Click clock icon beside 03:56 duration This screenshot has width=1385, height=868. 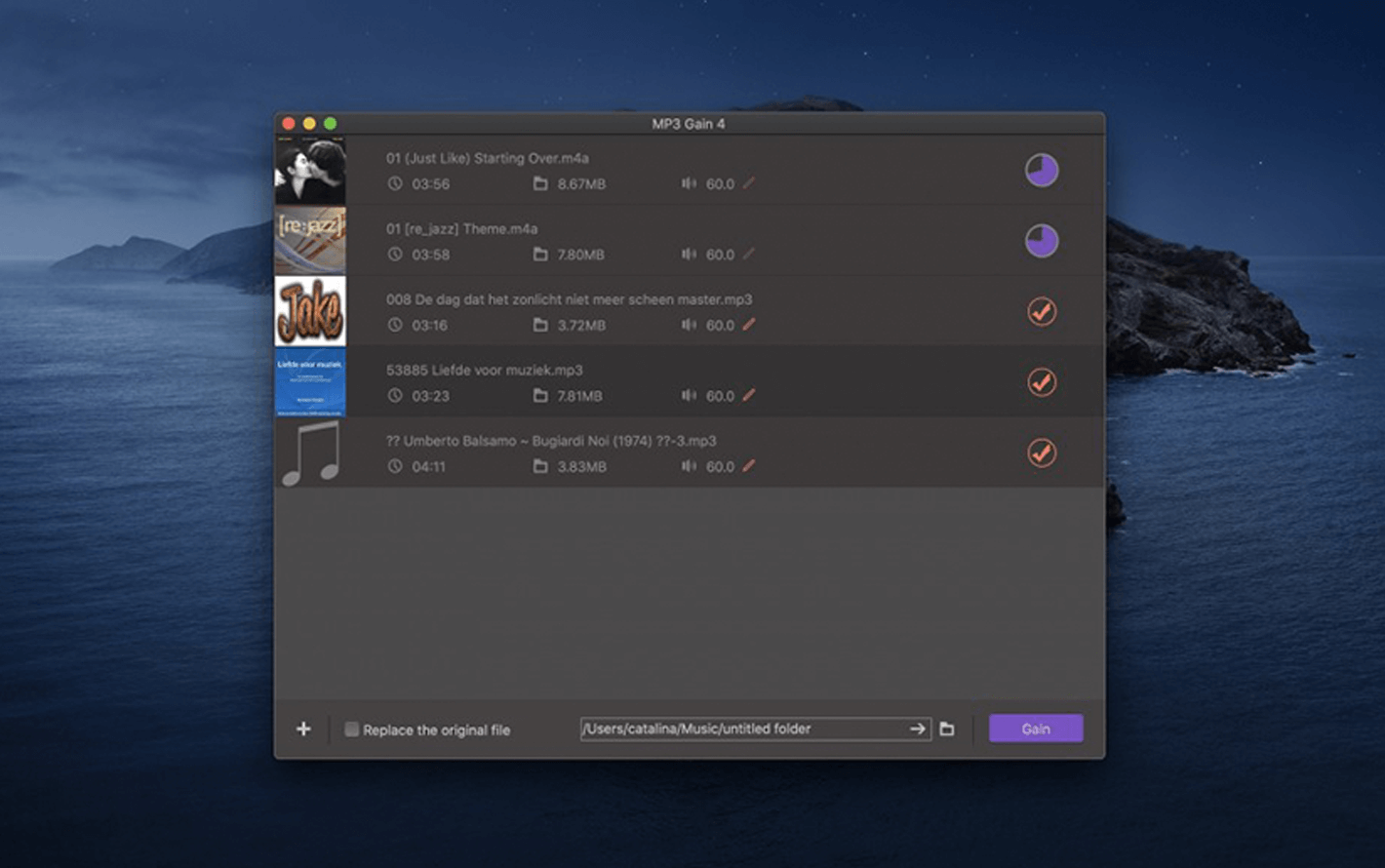[x=395, y=183]
